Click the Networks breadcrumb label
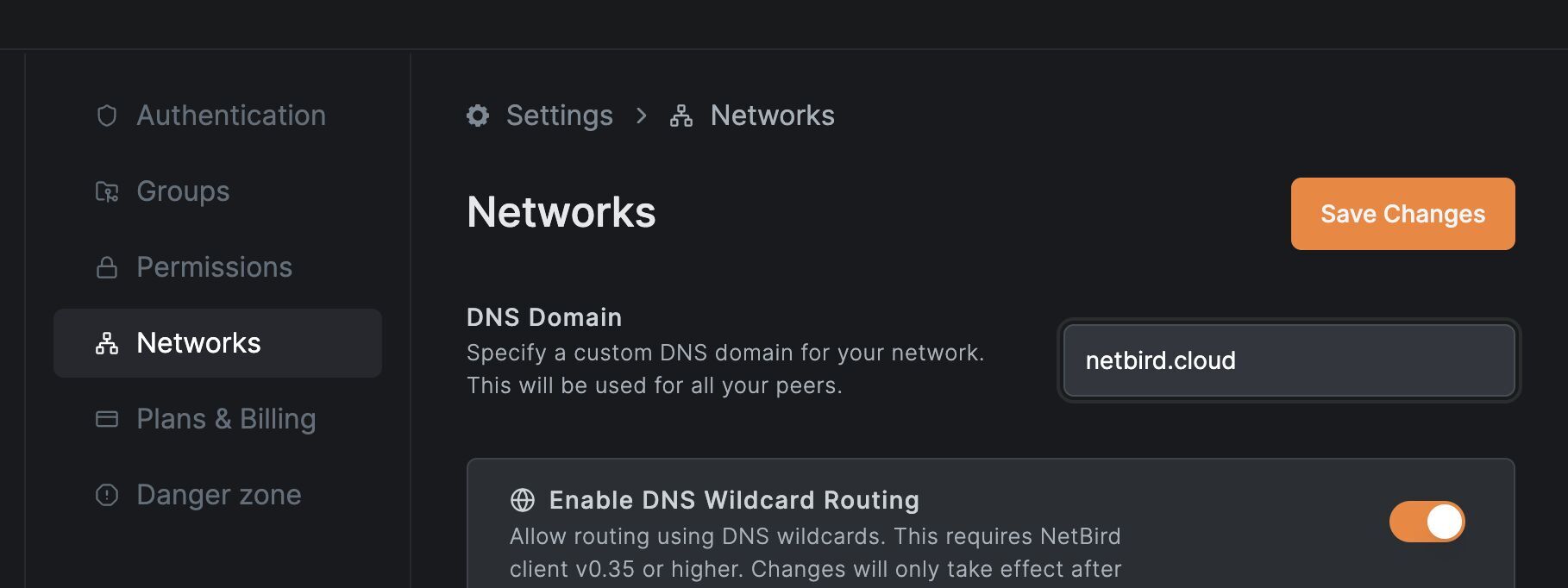The height and width of the screenshot is (588, 1568). tap(772, 116)
